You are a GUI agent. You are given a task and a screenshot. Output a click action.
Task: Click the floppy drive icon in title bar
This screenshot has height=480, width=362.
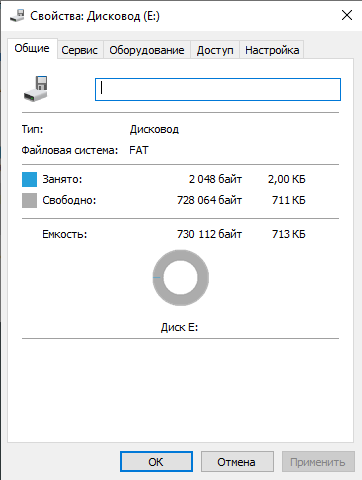click(17, 16)
